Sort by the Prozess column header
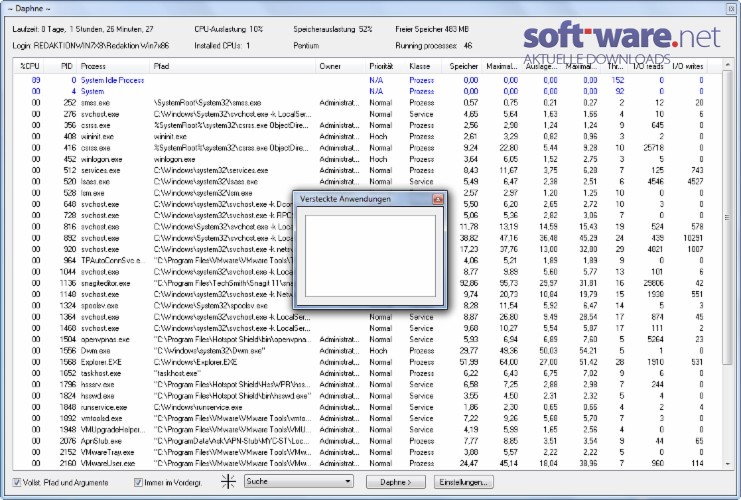Image resolution: width=741 pixels, height=500 pixels. pyautogui.click(x=113, y=66)
